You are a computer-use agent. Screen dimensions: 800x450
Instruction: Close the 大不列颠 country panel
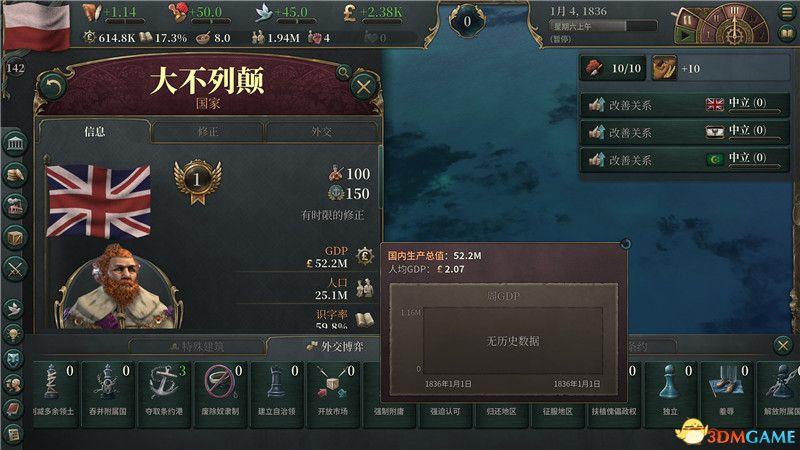364,87
